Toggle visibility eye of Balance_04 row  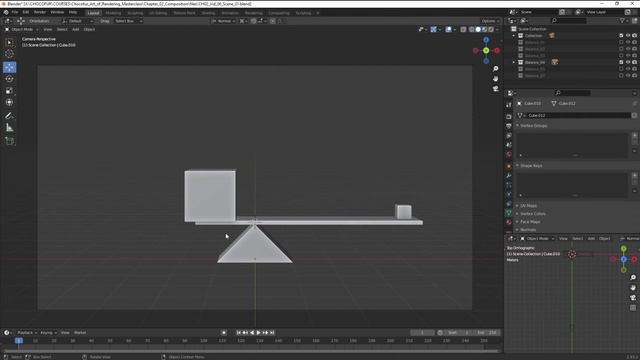pyautogui.click(x=628, y=62)
